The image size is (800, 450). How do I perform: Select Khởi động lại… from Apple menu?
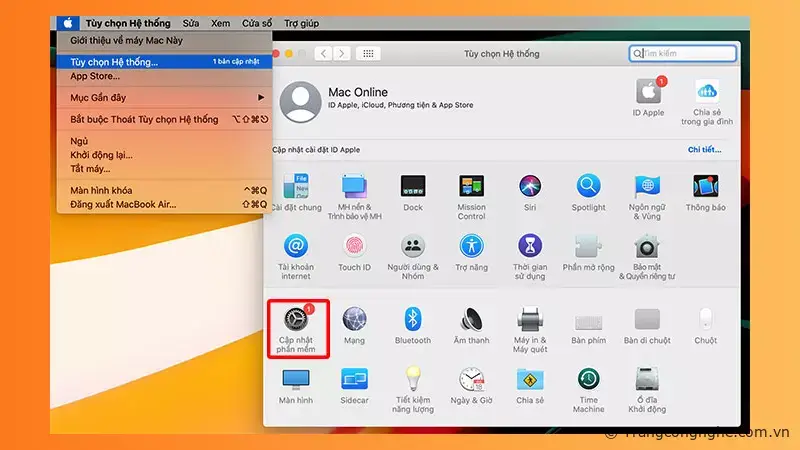point(101,155)
